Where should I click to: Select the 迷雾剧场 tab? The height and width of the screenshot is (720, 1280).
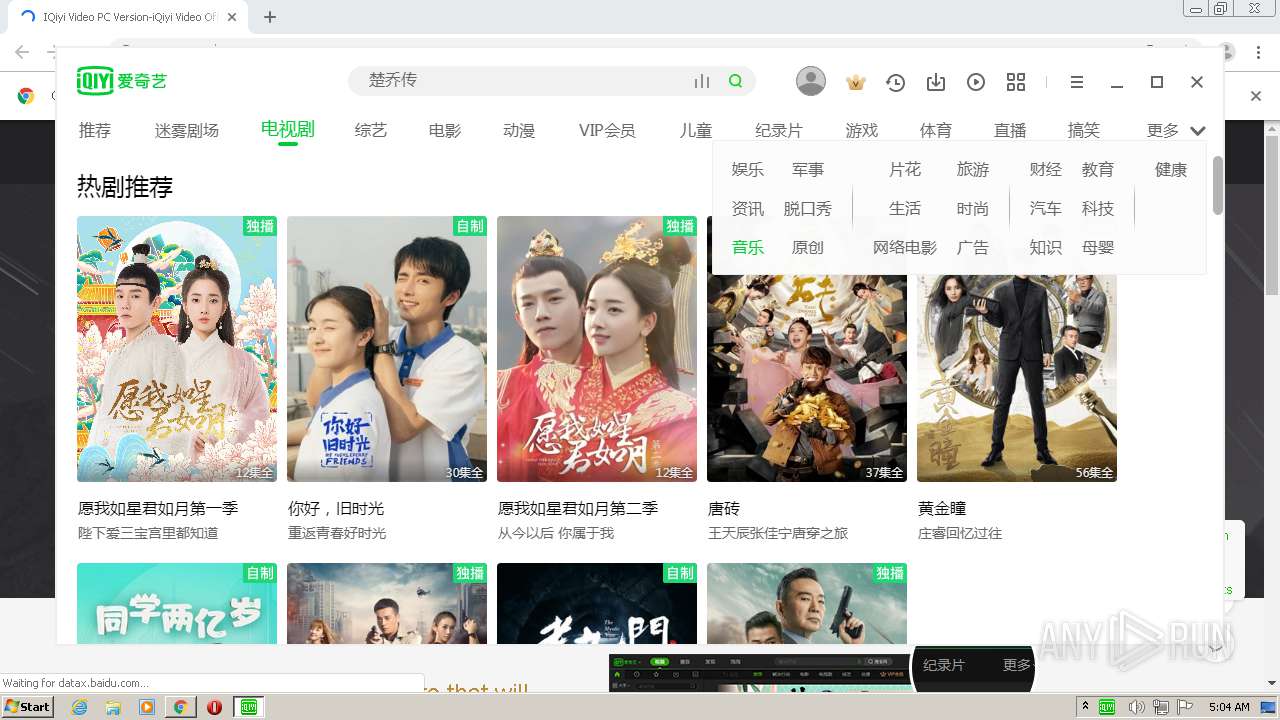pyautogui.click(x=187, y=130)
